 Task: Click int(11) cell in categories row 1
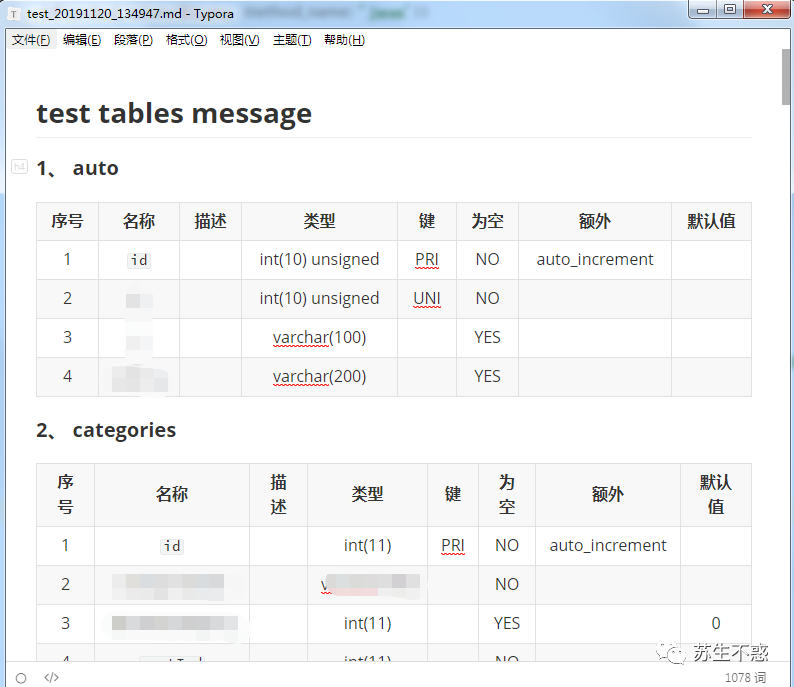(x=368, y=546)
